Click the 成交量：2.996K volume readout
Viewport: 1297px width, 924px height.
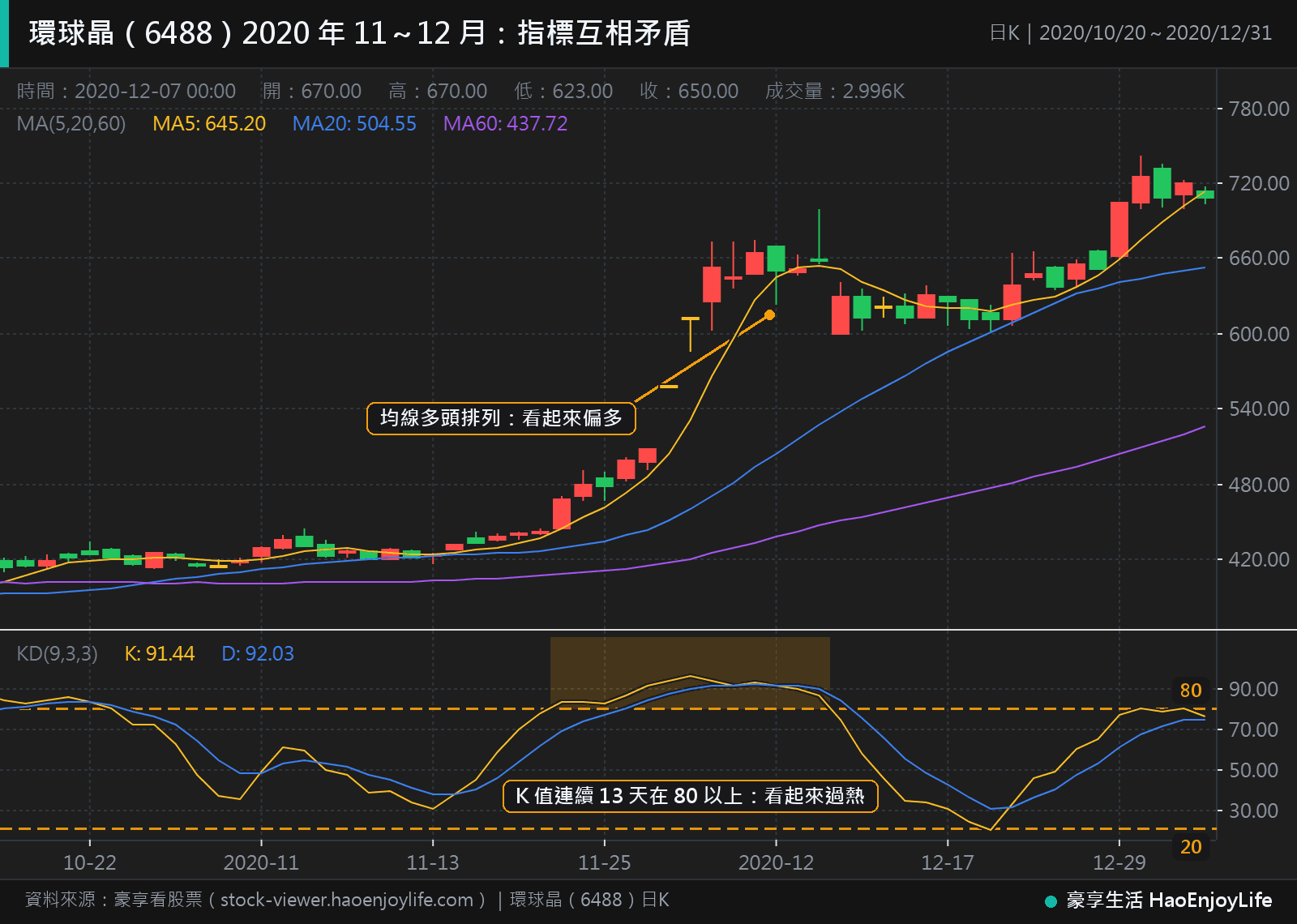click(835, 91)
